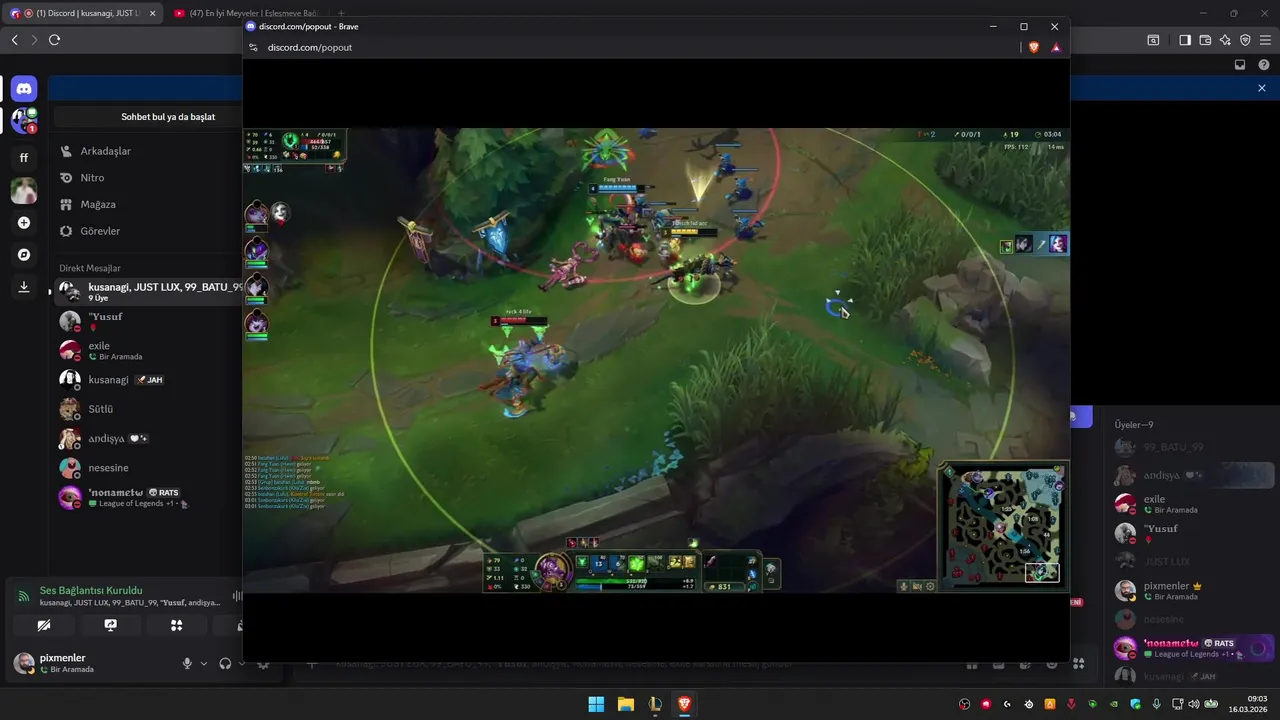
Task: Click the Brave Rewards triangle icon in popout
Action: [1056, 47]
